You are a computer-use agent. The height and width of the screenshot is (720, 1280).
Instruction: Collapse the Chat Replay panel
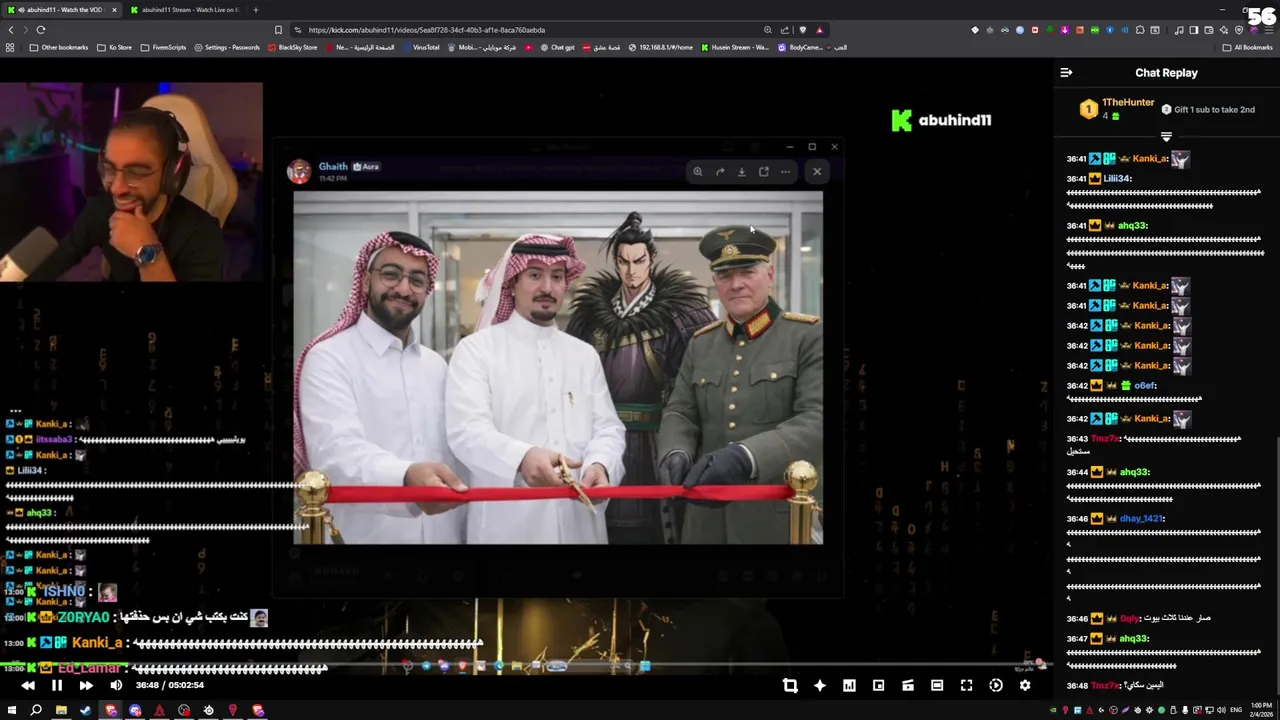point(1066,72)
